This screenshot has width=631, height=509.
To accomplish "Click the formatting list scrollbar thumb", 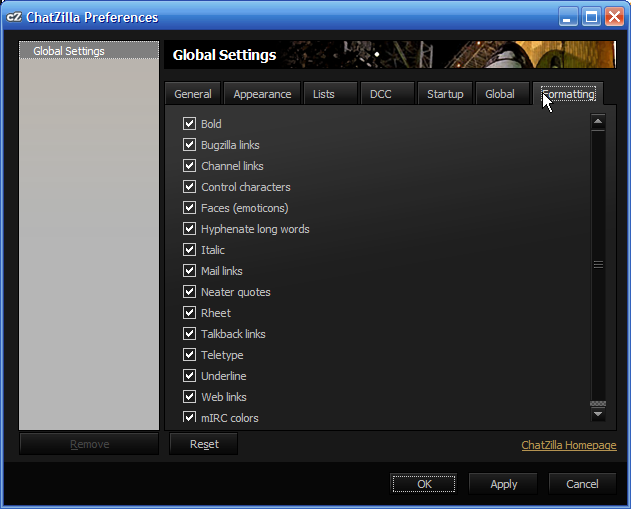I will (x=598, y=265).
